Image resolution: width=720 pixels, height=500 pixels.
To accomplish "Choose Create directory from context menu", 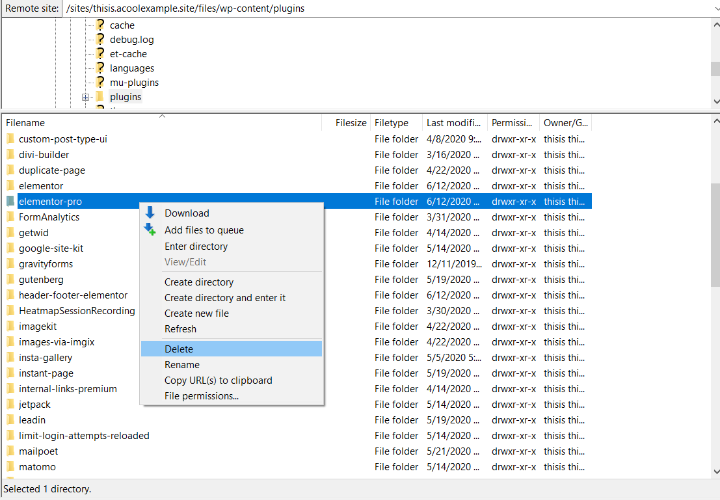I will 199,282.
